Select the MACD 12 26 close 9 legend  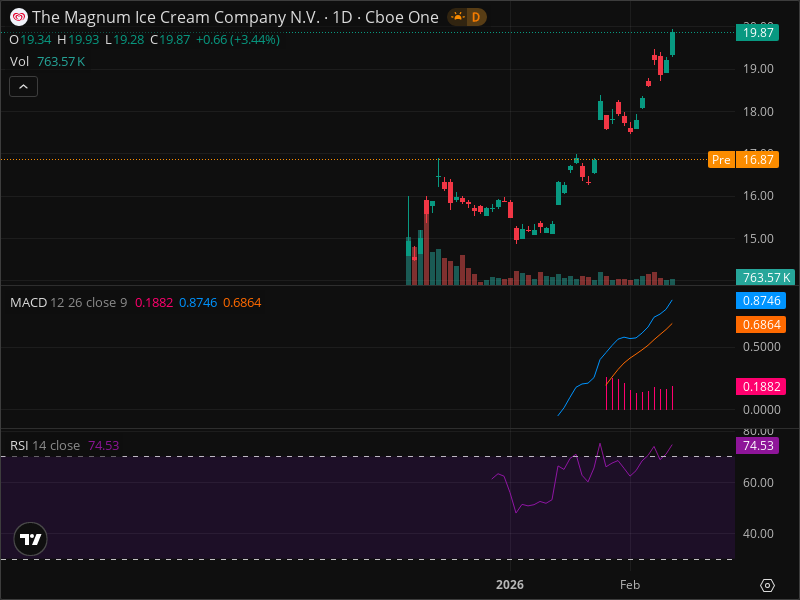point(68,303)
